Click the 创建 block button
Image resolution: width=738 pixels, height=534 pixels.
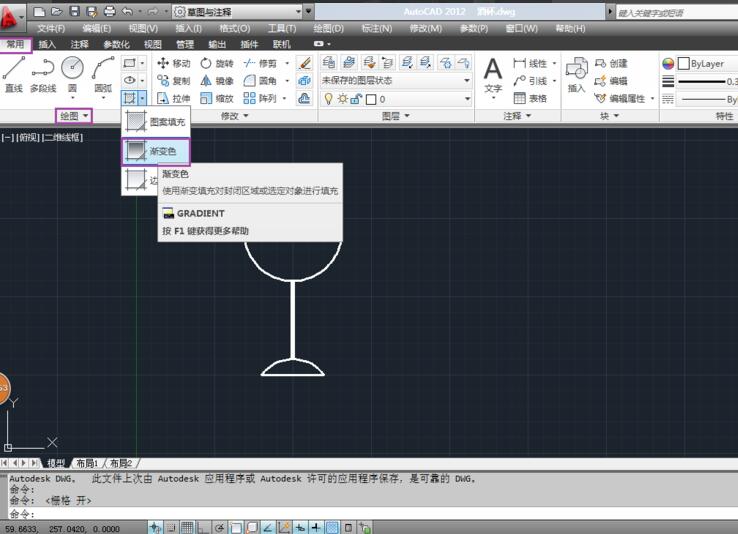click(610, 63)
